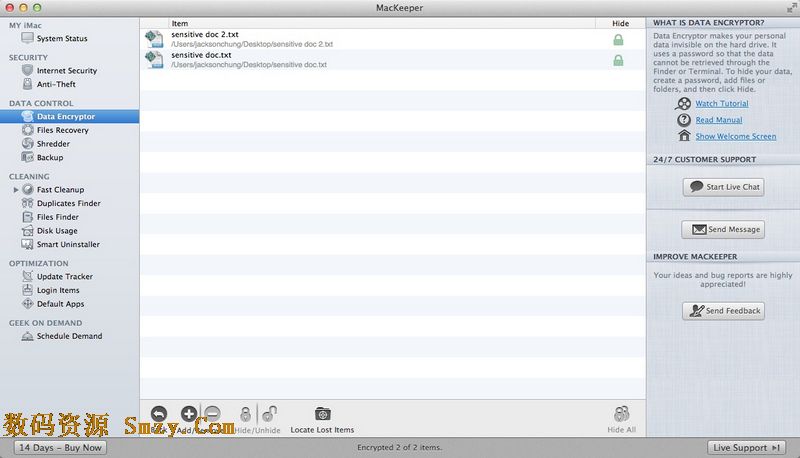Select the sensitive doc.txt filename text
The height and width of the screenshot is (458, 800).
coord(202,55)
